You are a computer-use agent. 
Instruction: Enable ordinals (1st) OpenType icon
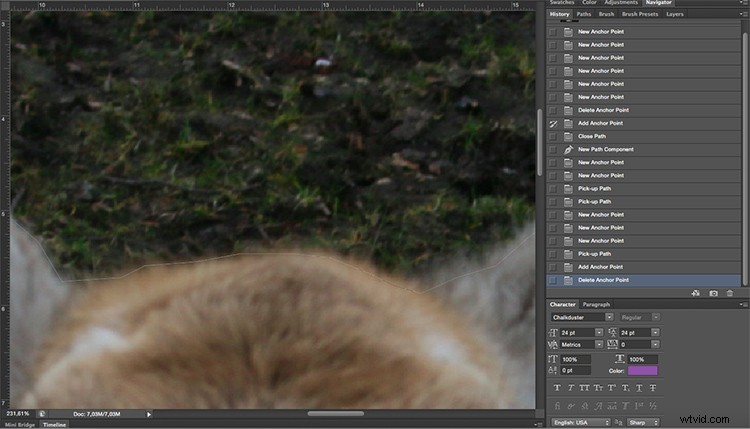(639, 406)
